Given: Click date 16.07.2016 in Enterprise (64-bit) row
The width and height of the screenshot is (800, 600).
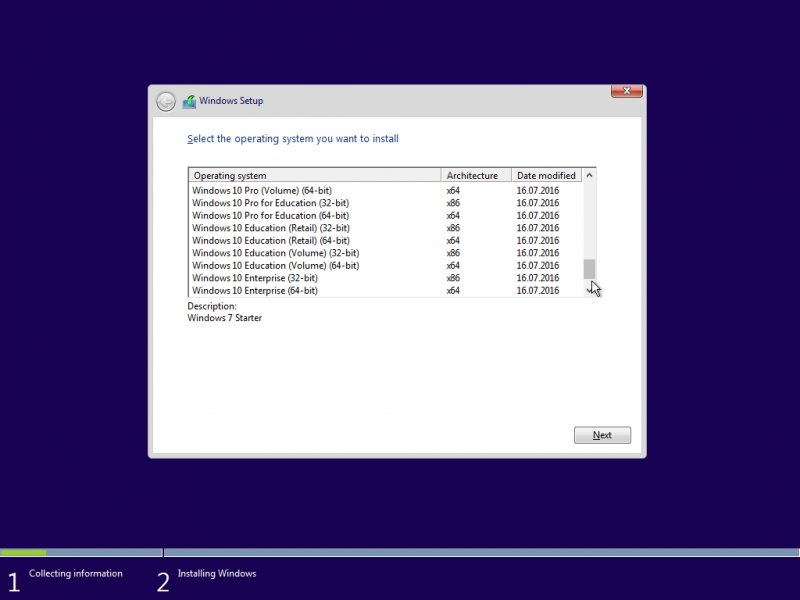Looking at the screenshot, I should click(538, 290).
